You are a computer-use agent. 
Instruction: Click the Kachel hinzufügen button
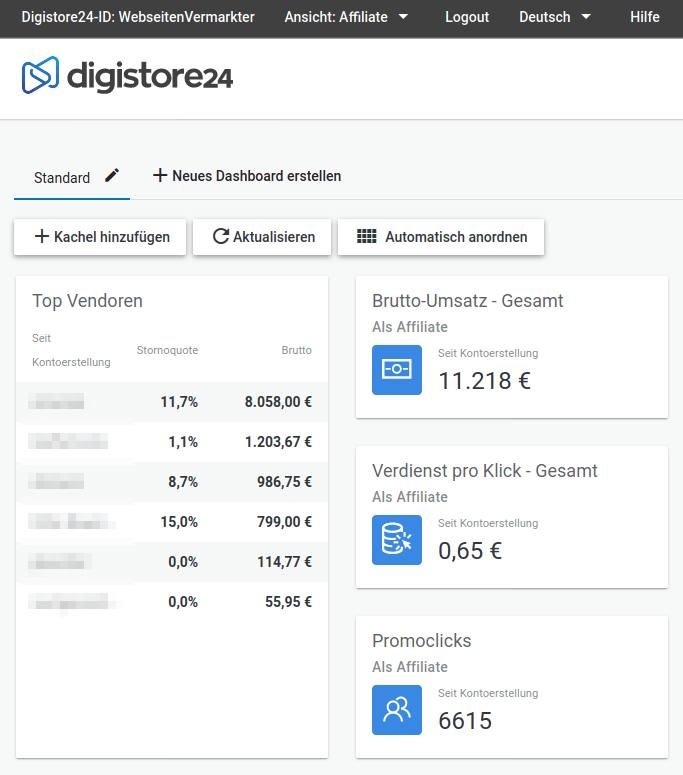pyautogui.click(x=100, y=237)
